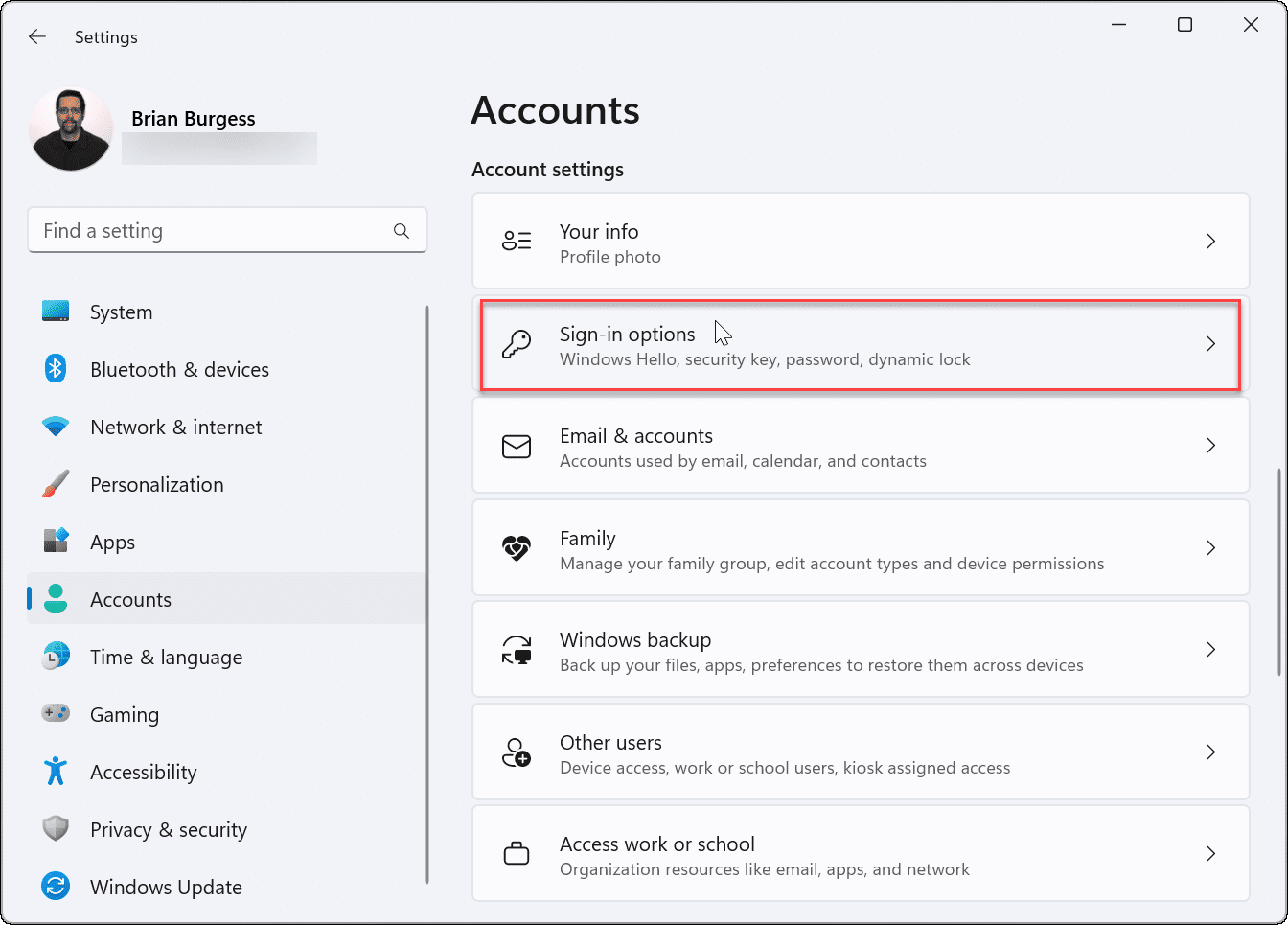Click the Personalization brush icon
This screenshot has height=925, width=1288.
56,484
